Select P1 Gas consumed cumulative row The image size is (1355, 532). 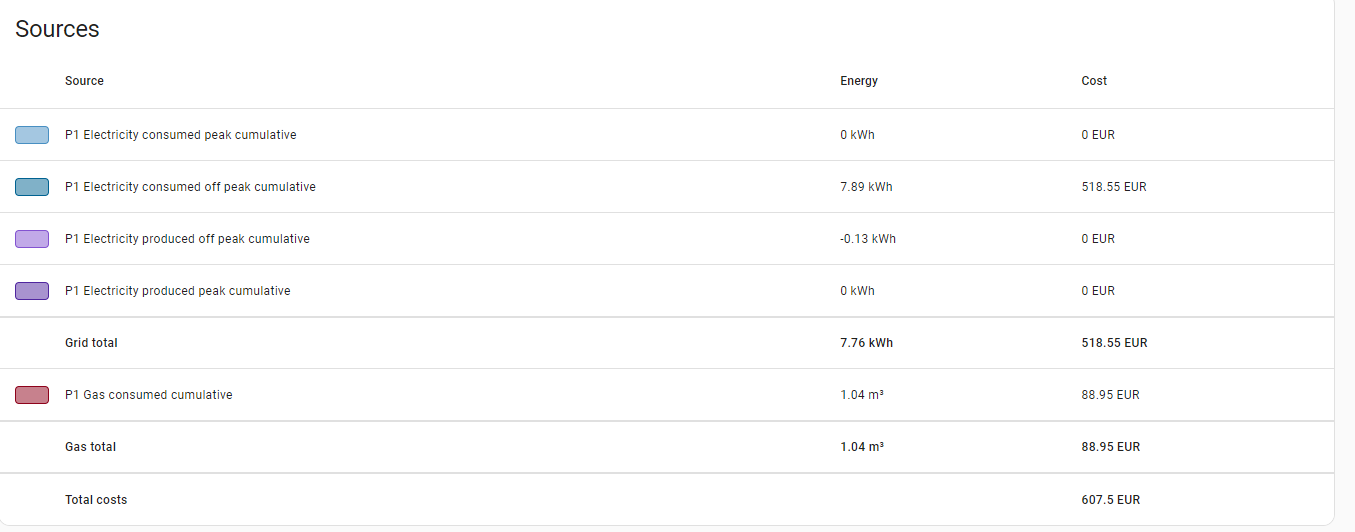667,395
